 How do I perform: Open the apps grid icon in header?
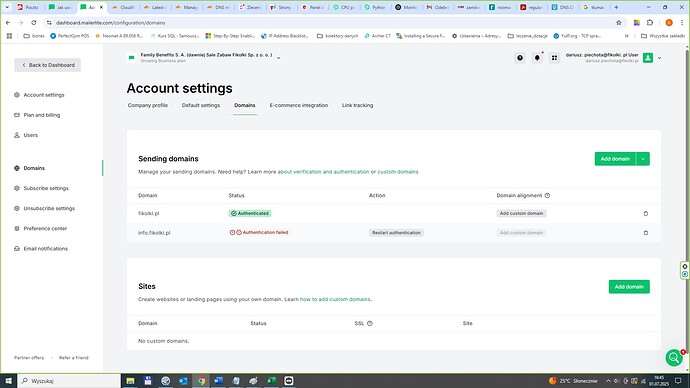click(554, 58)
